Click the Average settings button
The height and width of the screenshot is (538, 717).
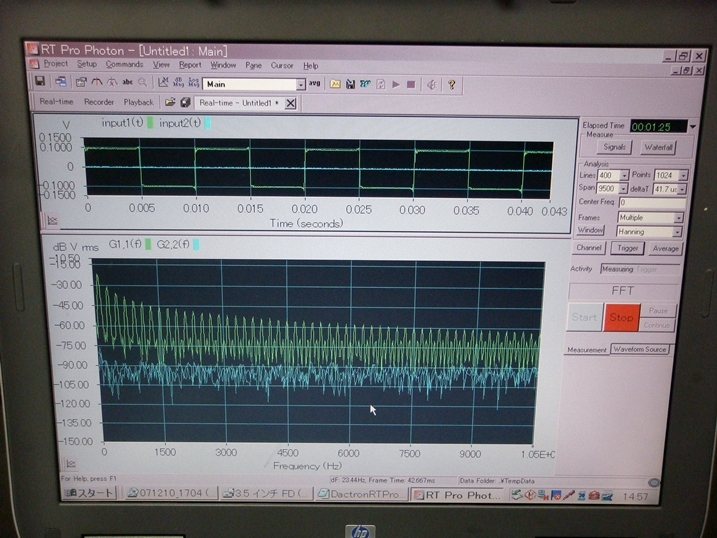665,249
